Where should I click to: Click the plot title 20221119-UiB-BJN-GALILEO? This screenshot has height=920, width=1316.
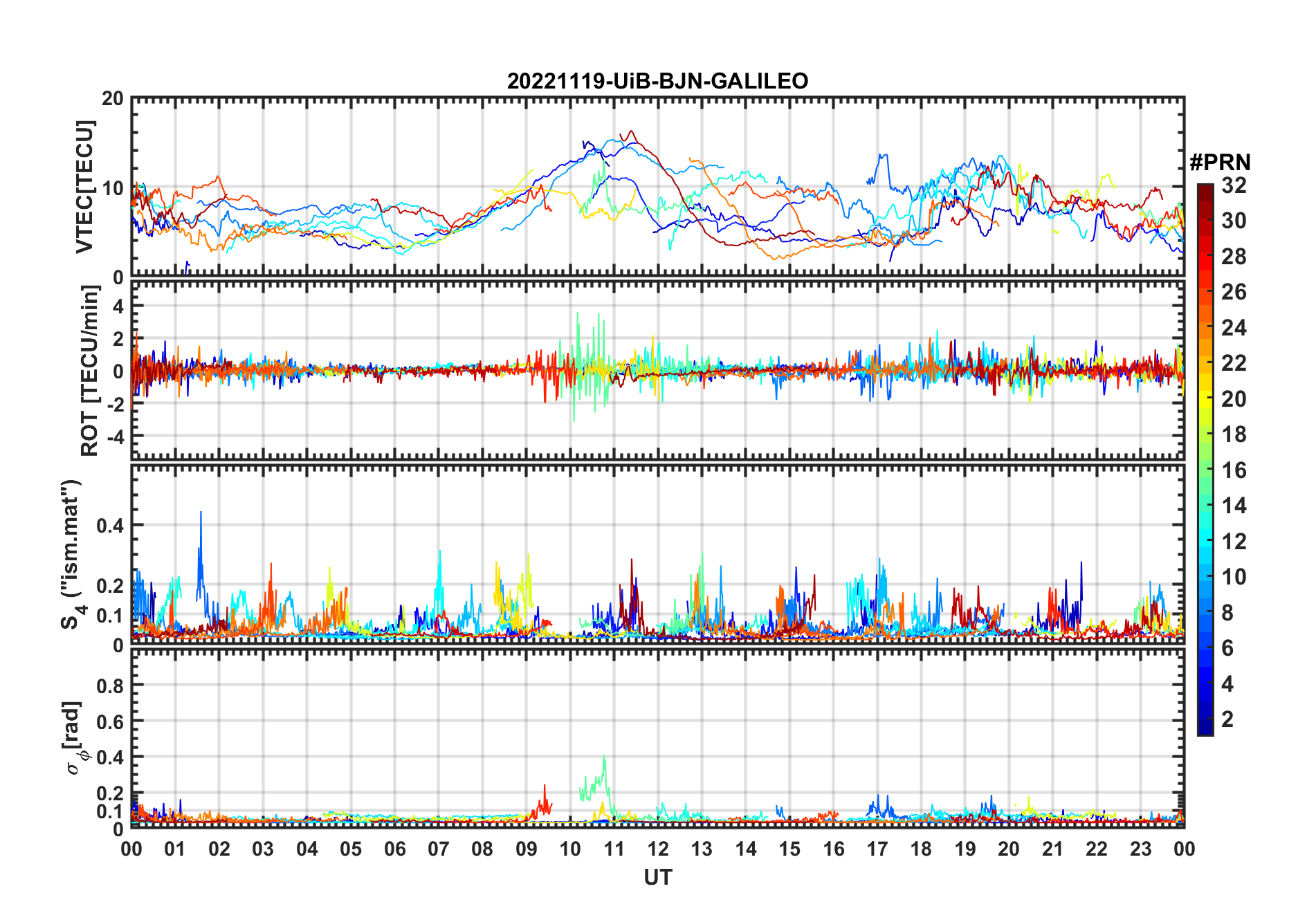pyautogui.click(x=657, y=81)
